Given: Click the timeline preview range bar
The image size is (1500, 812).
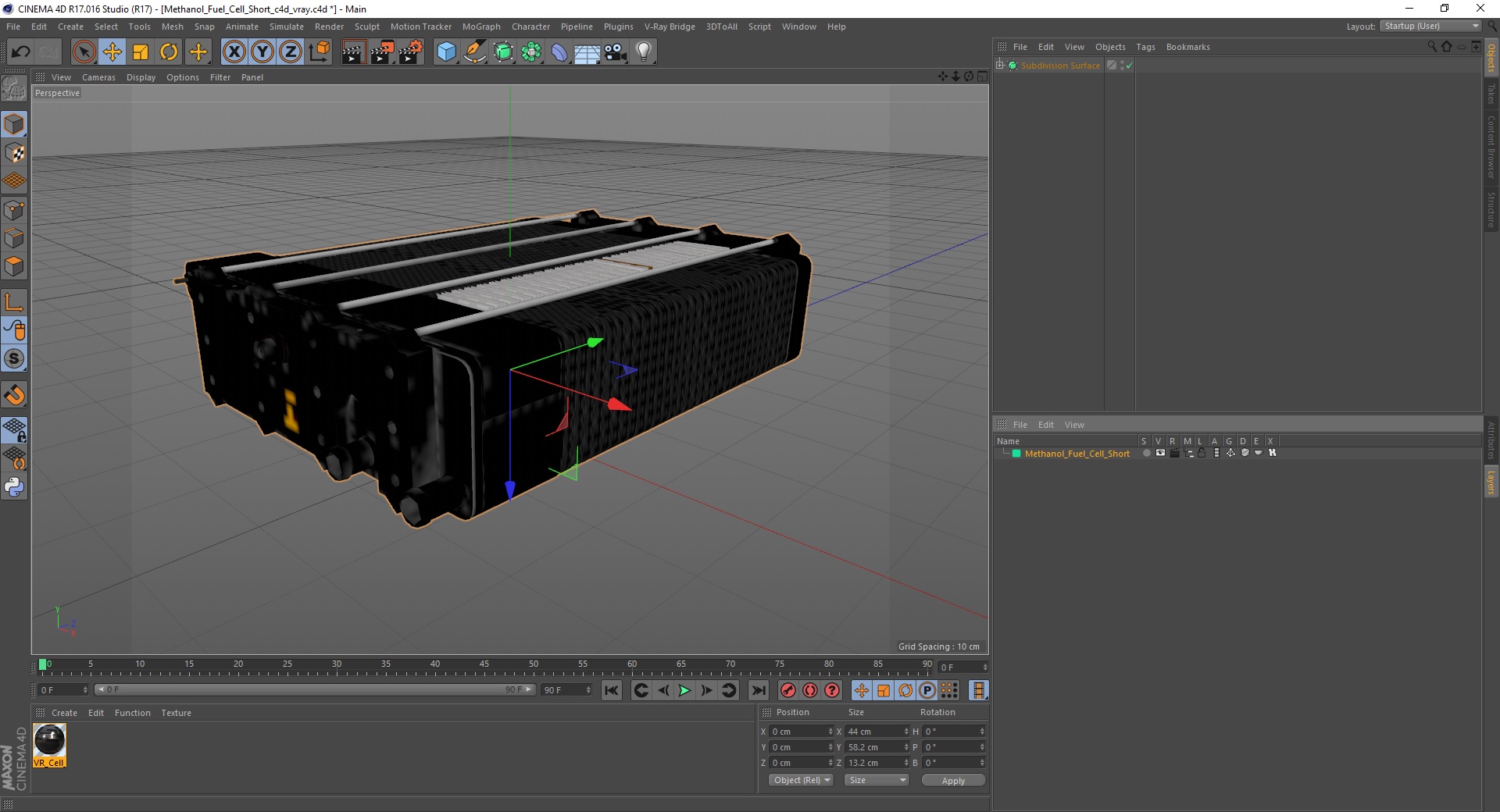Looking at the screenshot, I should point(314,690).
